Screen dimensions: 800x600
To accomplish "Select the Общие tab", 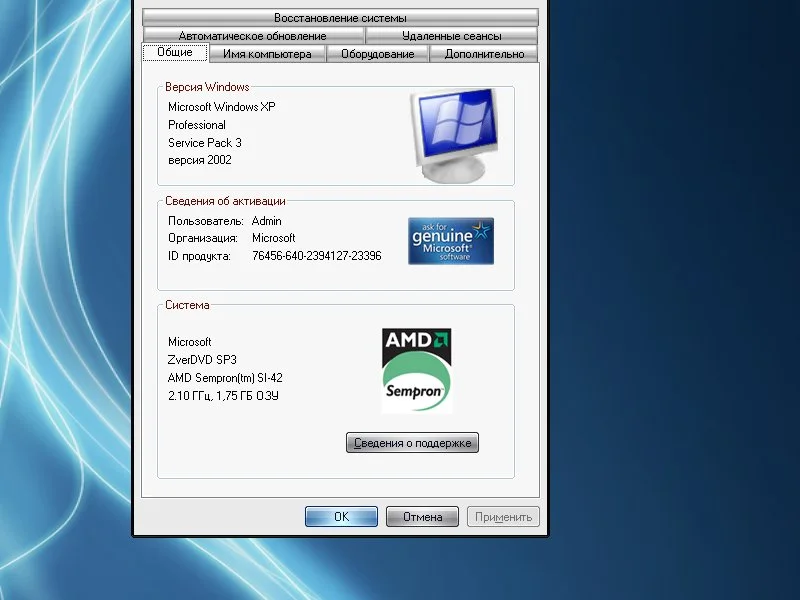I will click(x=175, y=53).
